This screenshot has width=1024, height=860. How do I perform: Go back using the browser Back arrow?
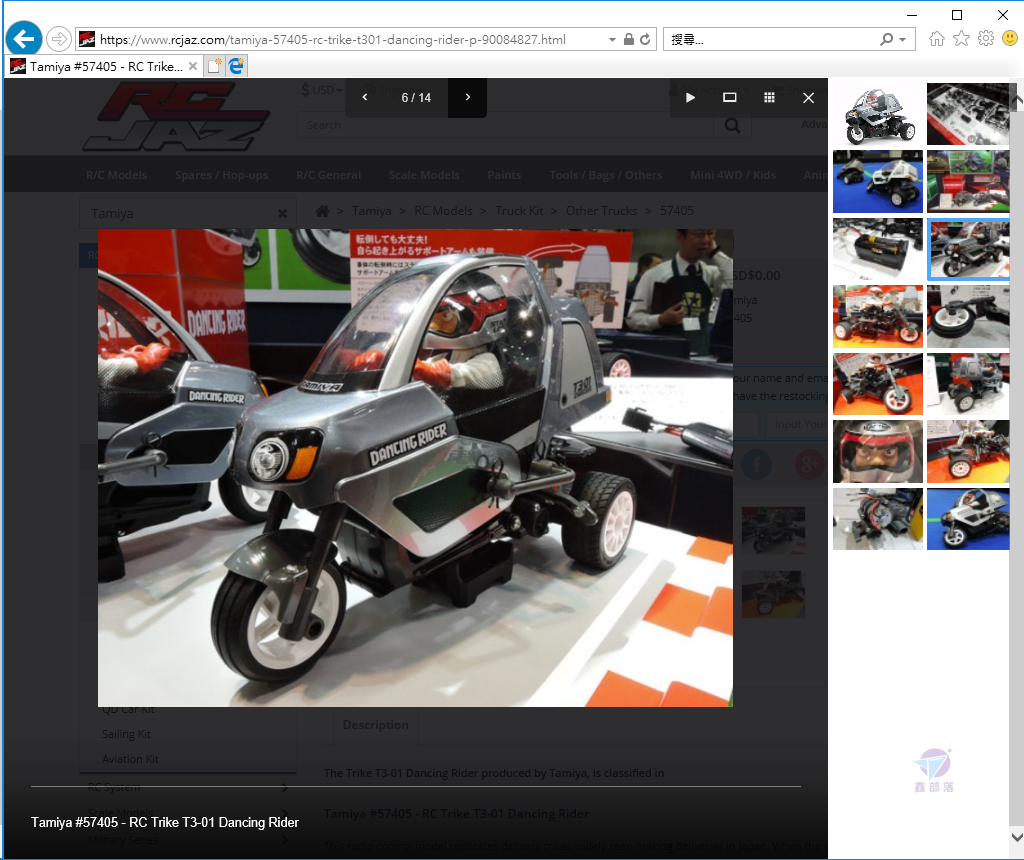point(24,39)
